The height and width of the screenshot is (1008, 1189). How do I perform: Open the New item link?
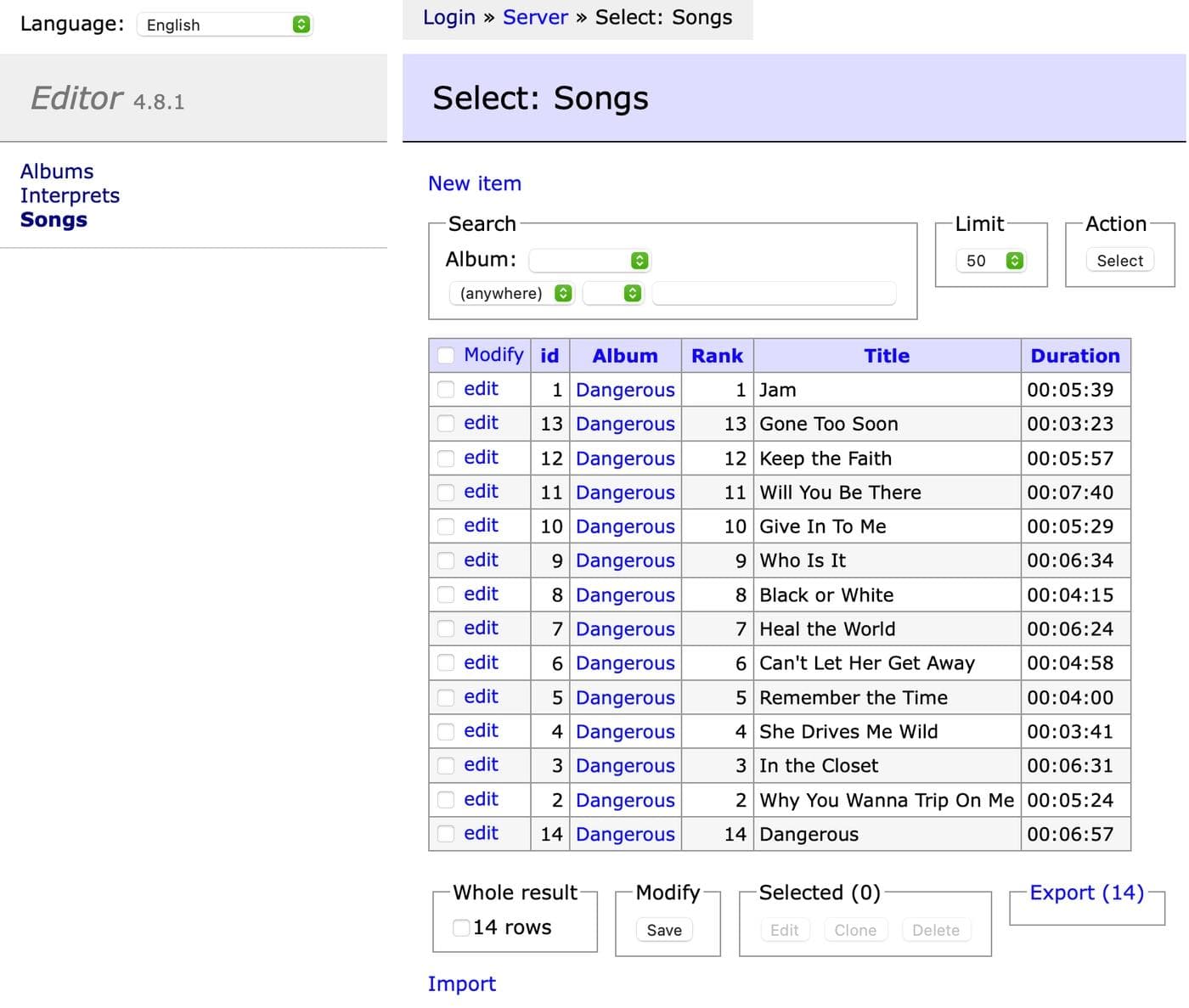point(475,183)
